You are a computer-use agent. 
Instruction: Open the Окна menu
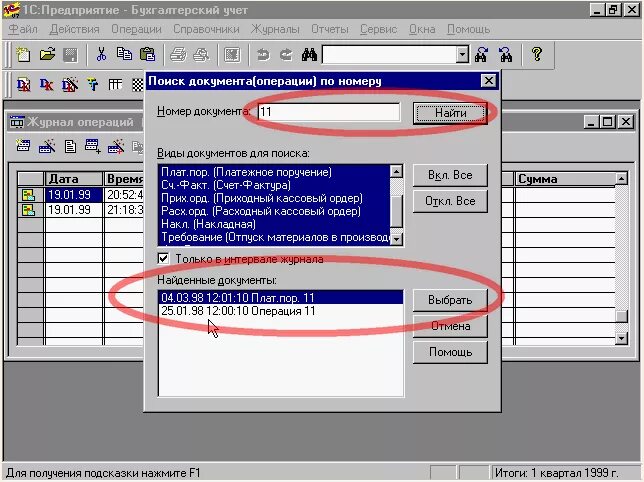pyautogui.click(x=422, y=29)
